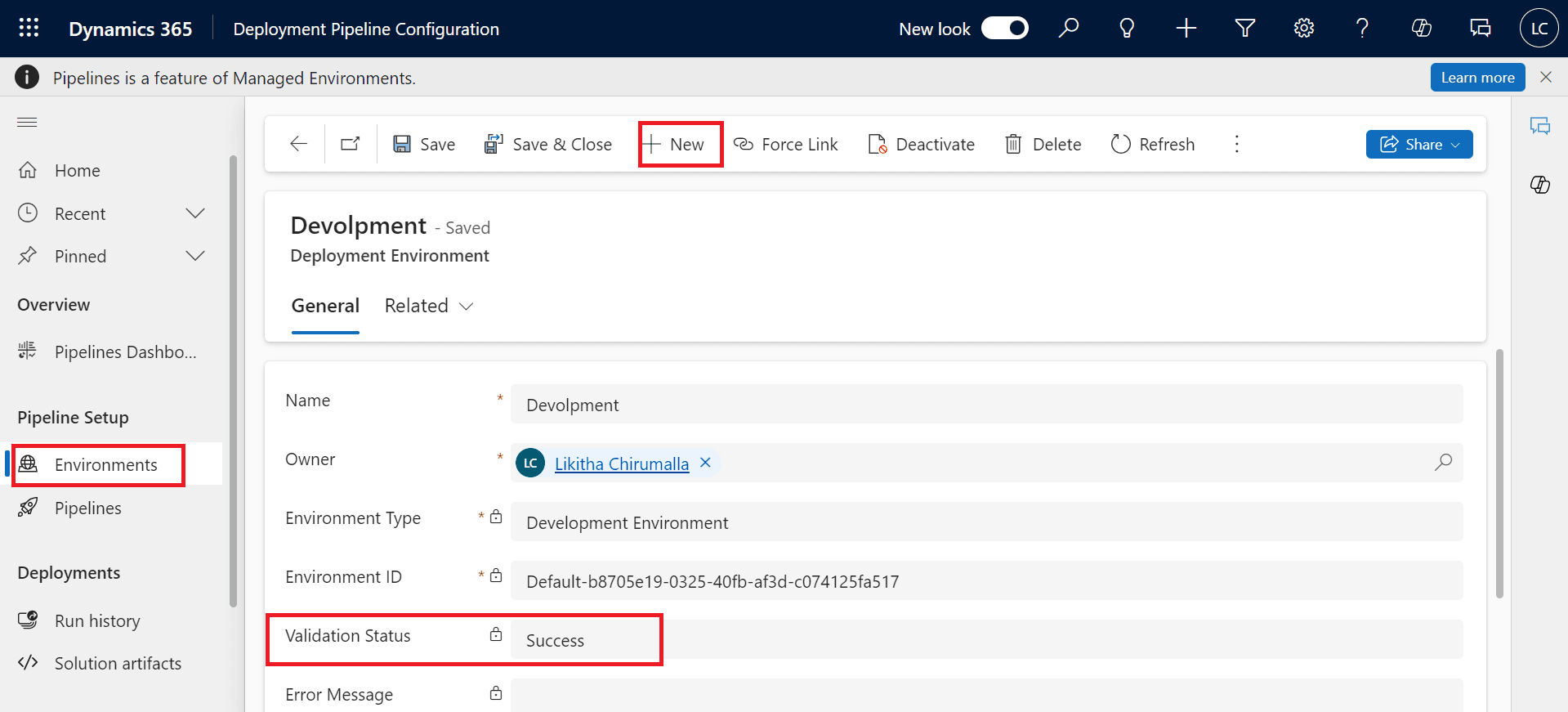Screen dimensions: 1568x712
Task: Go back using the left arrow
Action: click(298, 145)
